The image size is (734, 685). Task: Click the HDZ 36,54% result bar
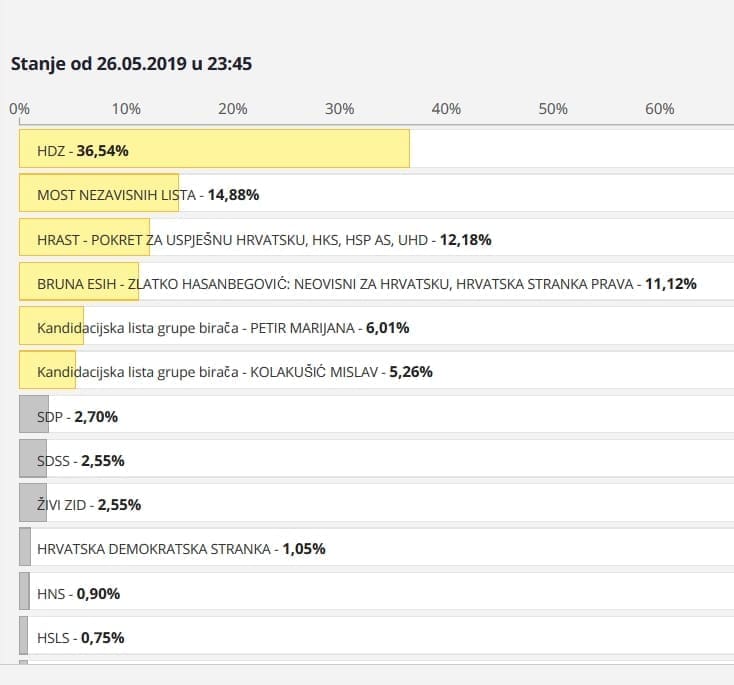214,149
